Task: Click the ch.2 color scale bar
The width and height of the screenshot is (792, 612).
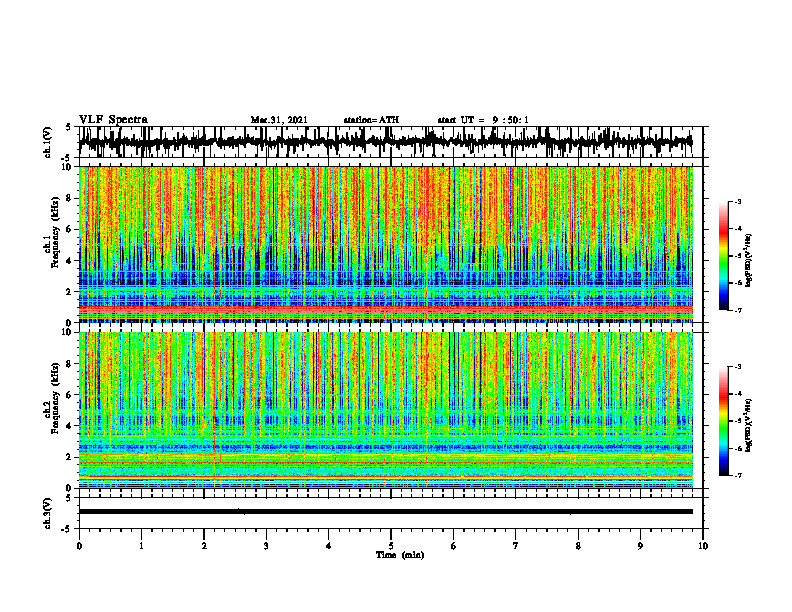Action: click(723, 421)
